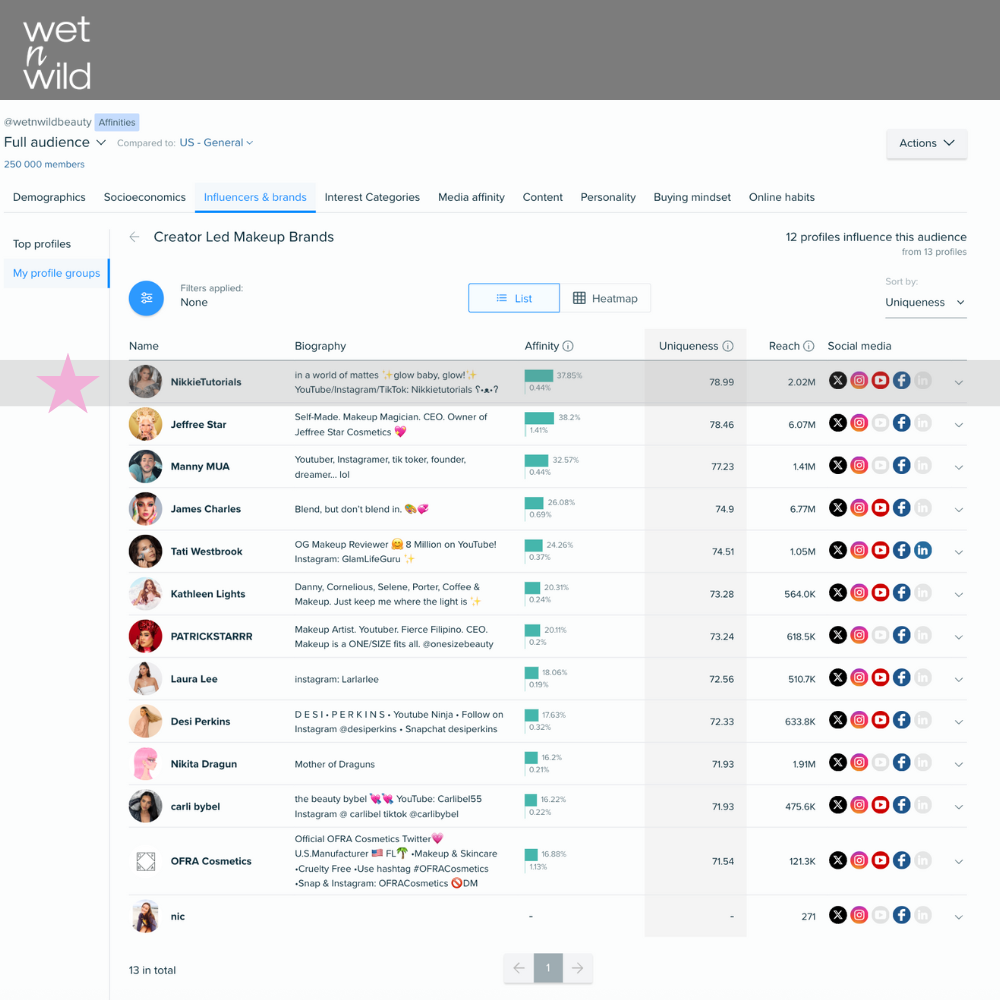Open NikkieTutorials YouTube icon
This screenshot has width=1000, height=1000.
point(880,381)
